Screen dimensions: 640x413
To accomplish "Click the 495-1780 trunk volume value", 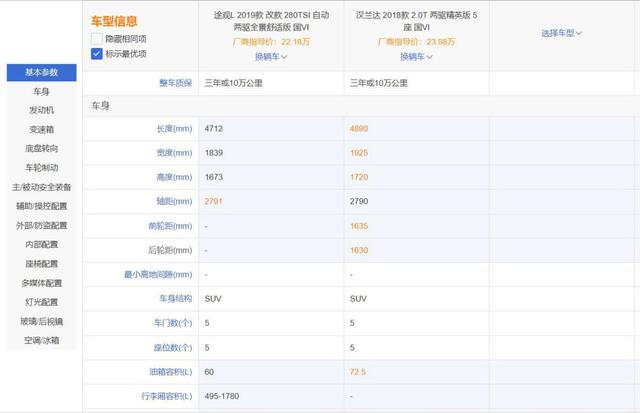I will point(222,396).
